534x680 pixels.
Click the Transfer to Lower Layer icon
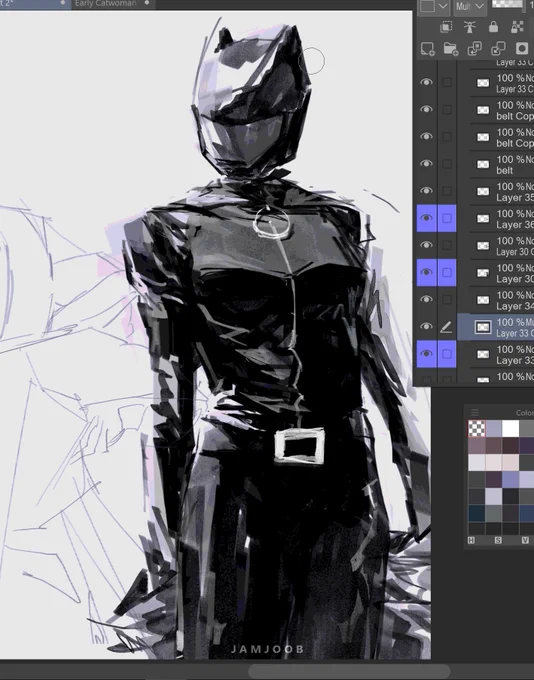pos(475,49)
